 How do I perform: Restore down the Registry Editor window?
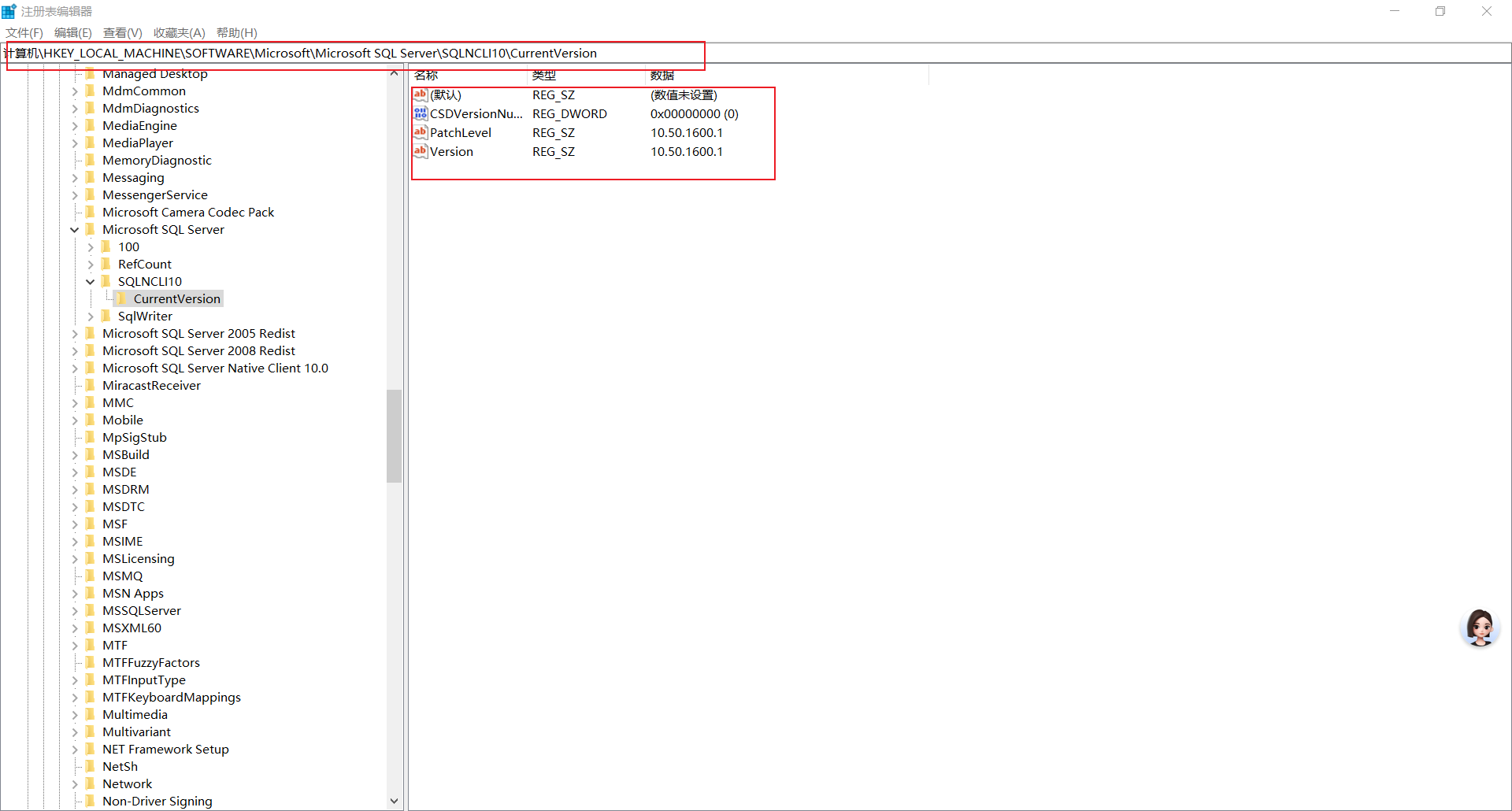click(x=1440, y=11)
